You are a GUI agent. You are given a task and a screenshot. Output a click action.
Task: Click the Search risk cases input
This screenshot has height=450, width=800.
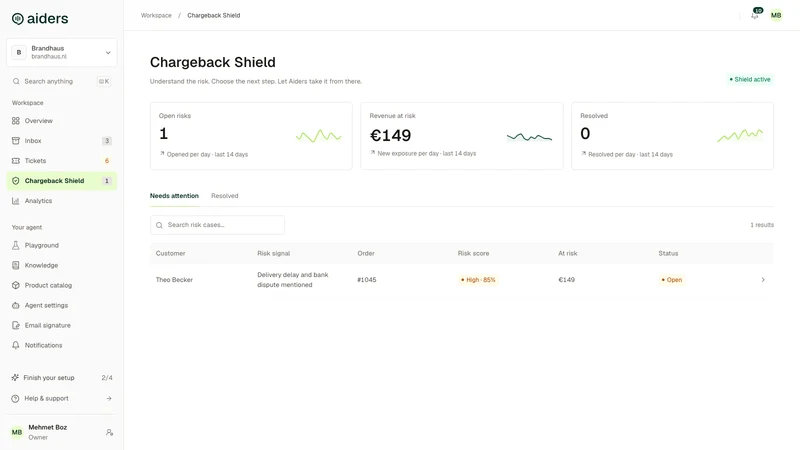click(217, 225)
